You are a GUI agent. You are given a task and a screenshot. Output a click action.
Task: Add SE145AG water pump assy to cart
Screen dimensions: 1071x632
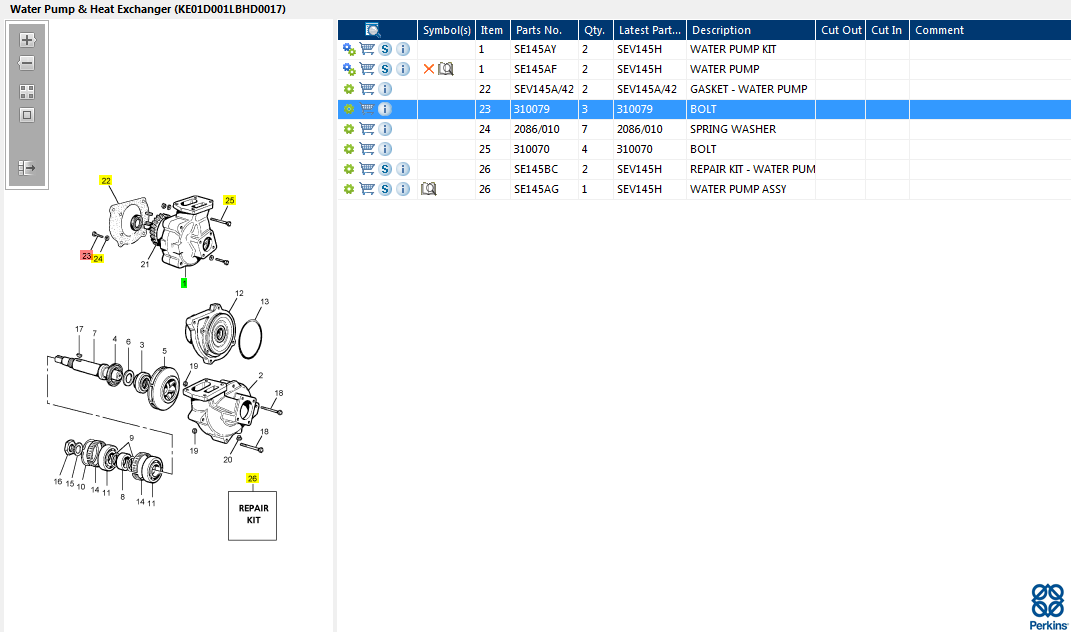[367, 189]
